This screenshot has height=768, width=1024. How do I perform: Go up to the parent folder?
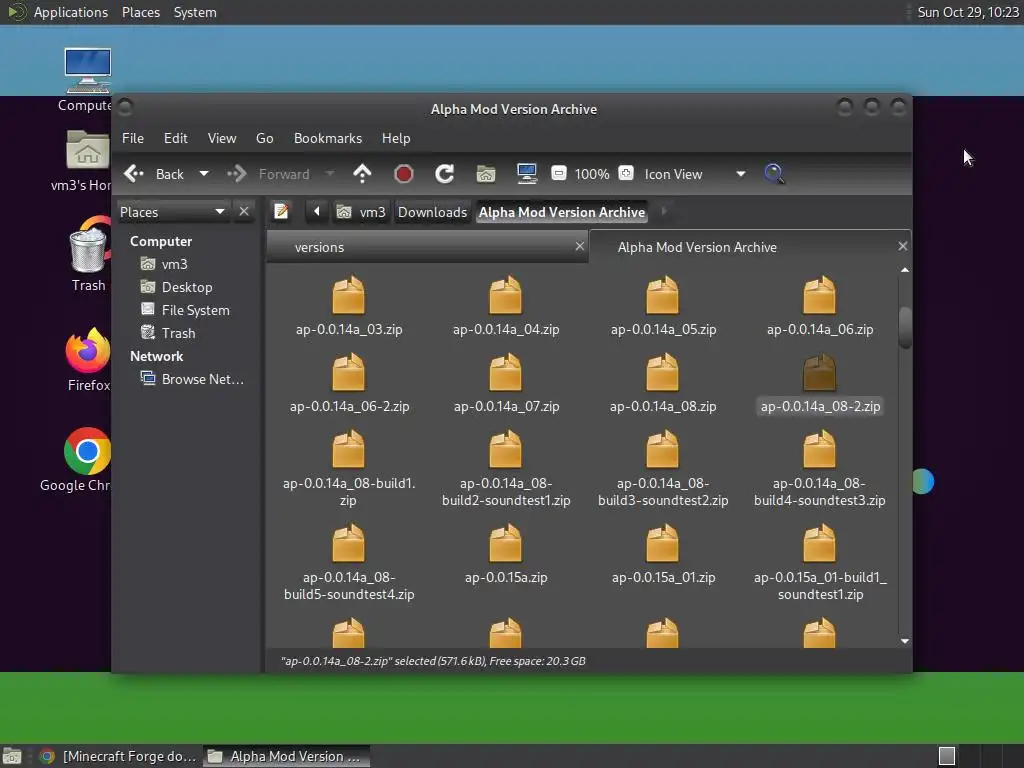[x=362, y=174]
